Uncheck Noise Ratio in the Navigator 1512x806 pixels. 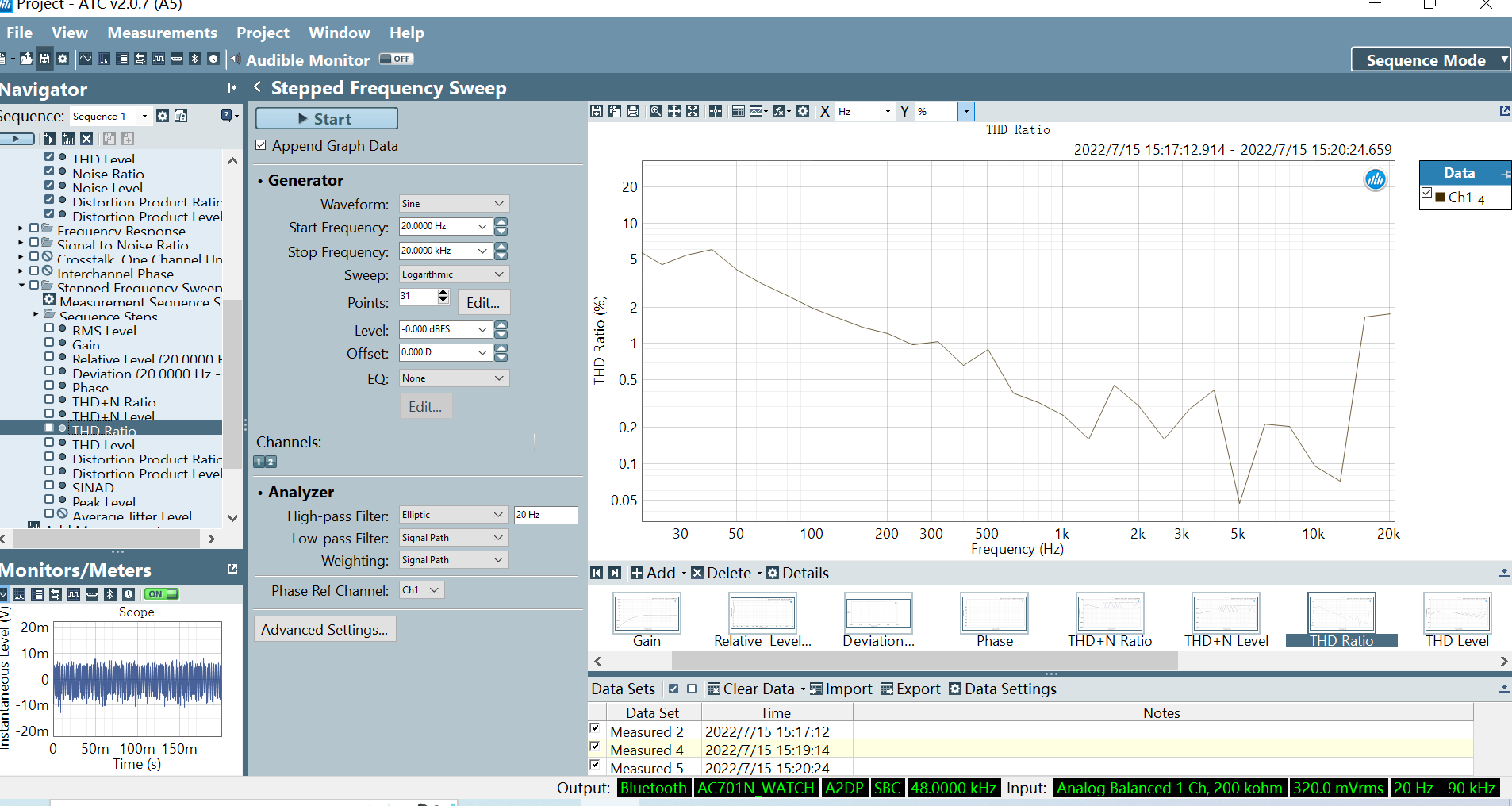tap(49, 171)
